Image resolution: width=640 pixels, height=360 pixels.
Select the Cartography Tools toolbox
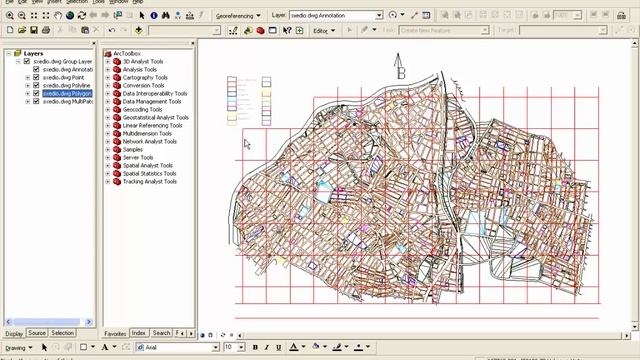(145, 77)
